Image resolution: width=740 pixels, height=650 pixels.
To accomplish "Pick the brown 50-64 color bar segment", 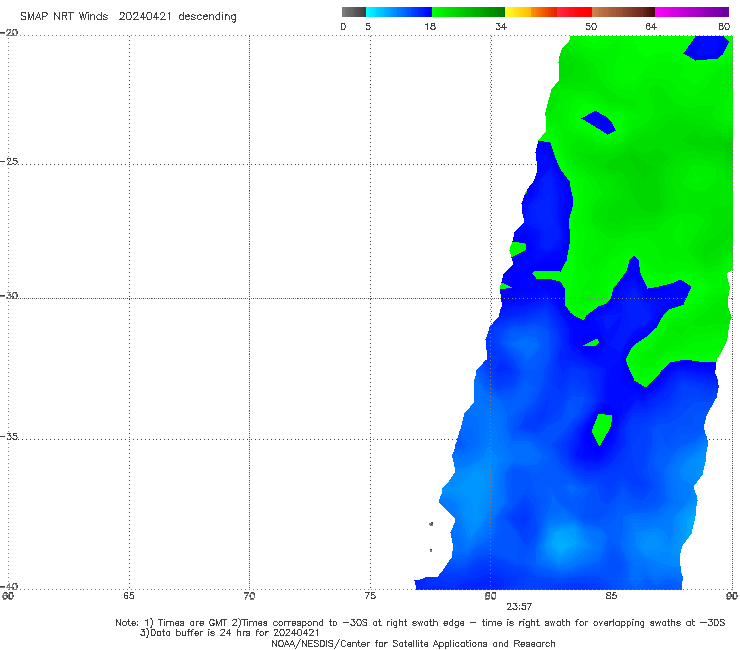I will coord(623,12).
